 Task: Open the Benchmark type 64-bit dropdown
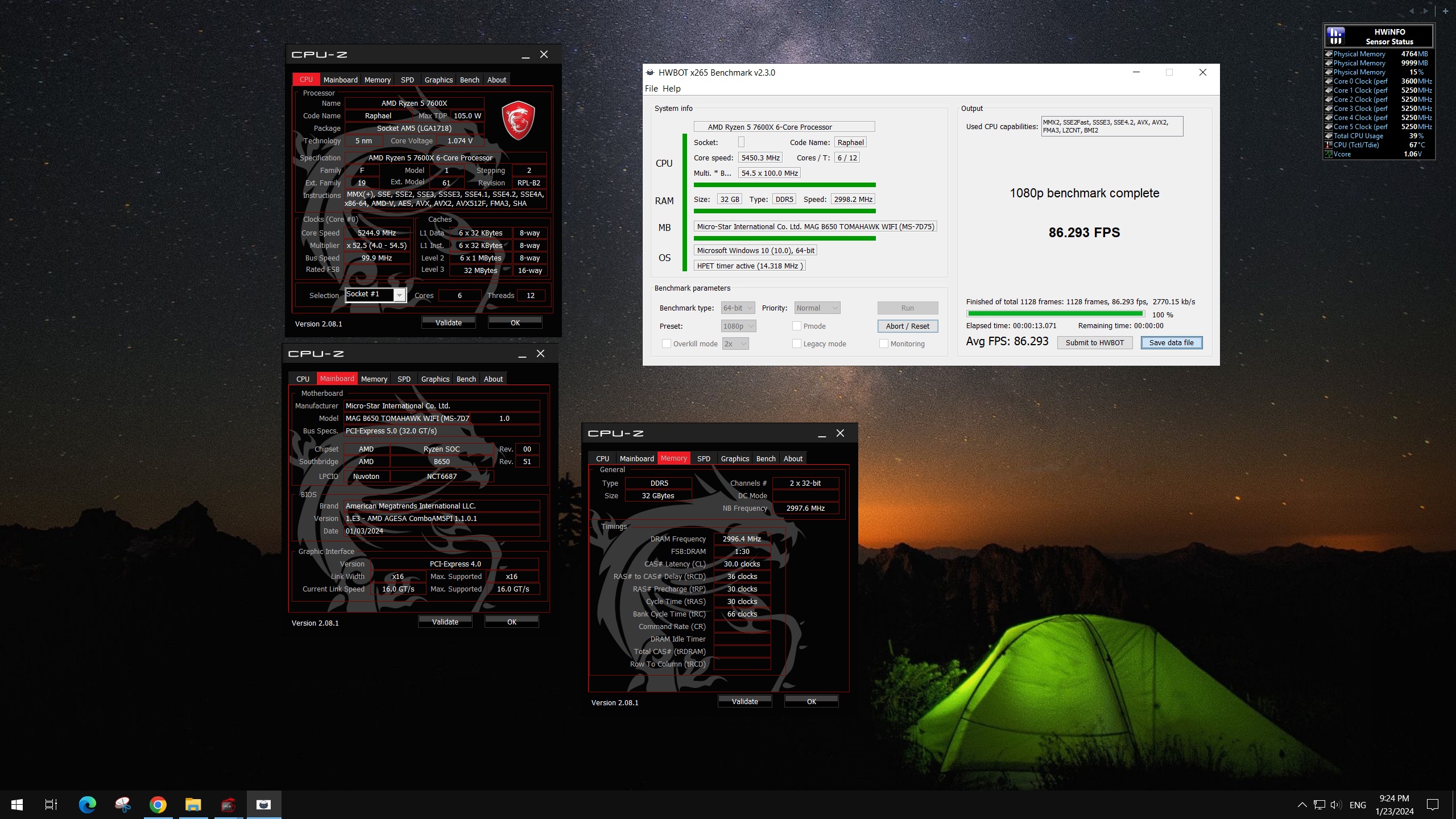(x=738, y=308)
